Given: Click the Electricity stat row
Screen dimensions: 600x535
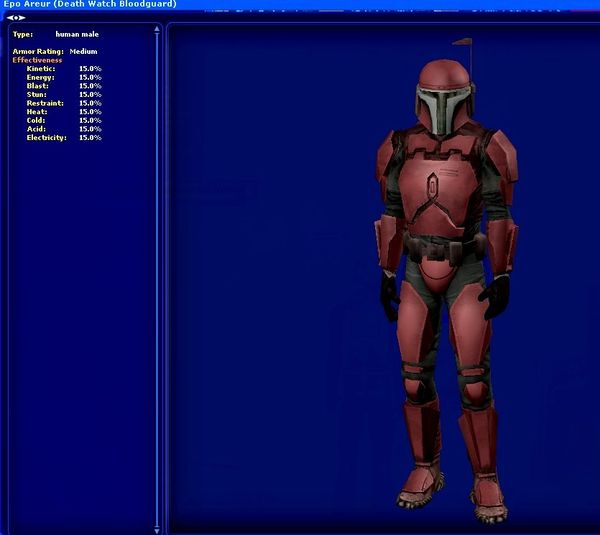Looking at the screenshot, I should tap(64, 137).
